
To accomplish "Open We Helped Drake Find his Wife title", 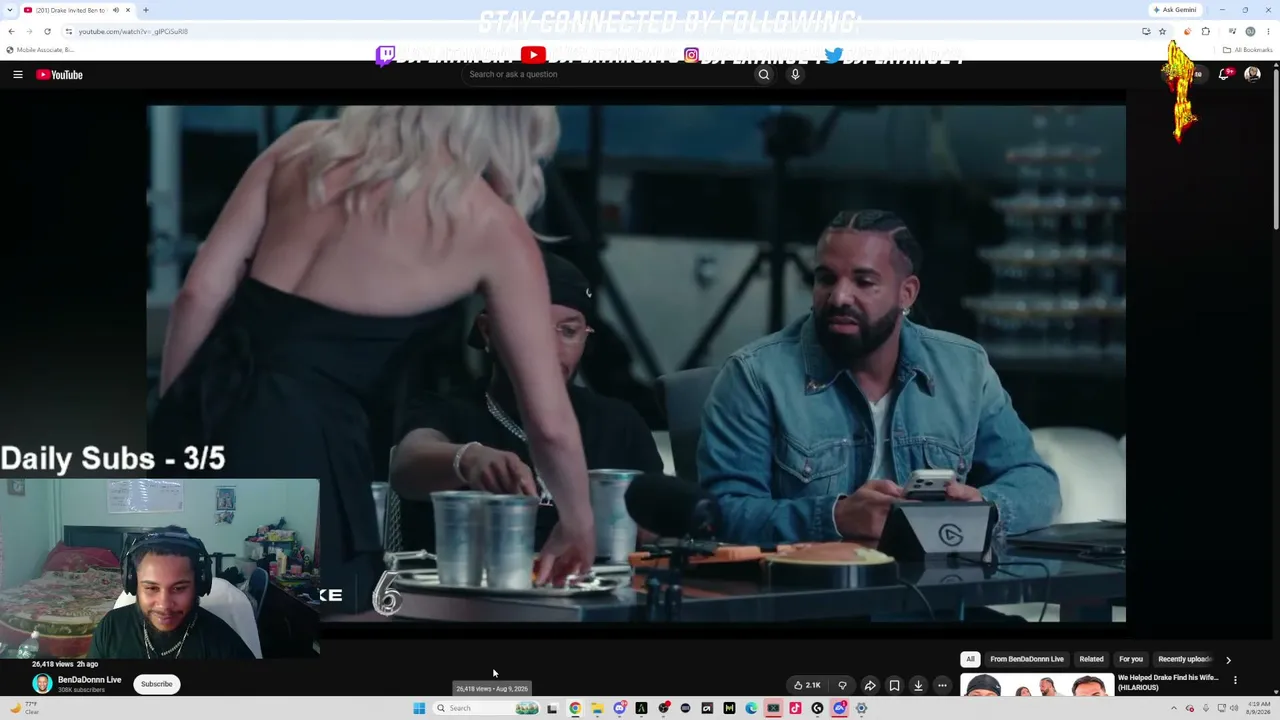I will click(x=1170, y=683).
